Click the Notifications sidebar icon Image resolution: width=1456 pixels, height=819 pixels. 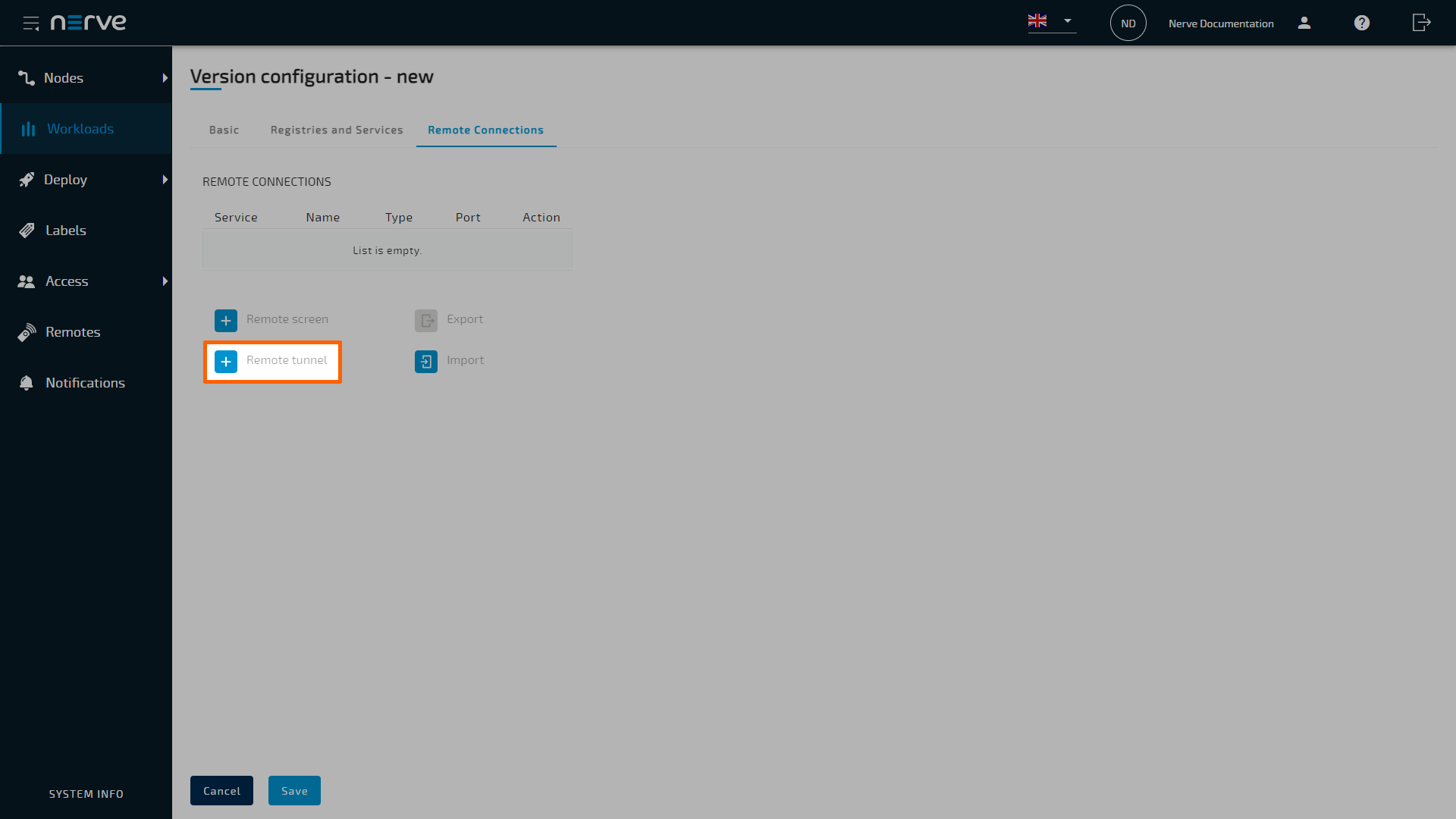coord(27,382)
